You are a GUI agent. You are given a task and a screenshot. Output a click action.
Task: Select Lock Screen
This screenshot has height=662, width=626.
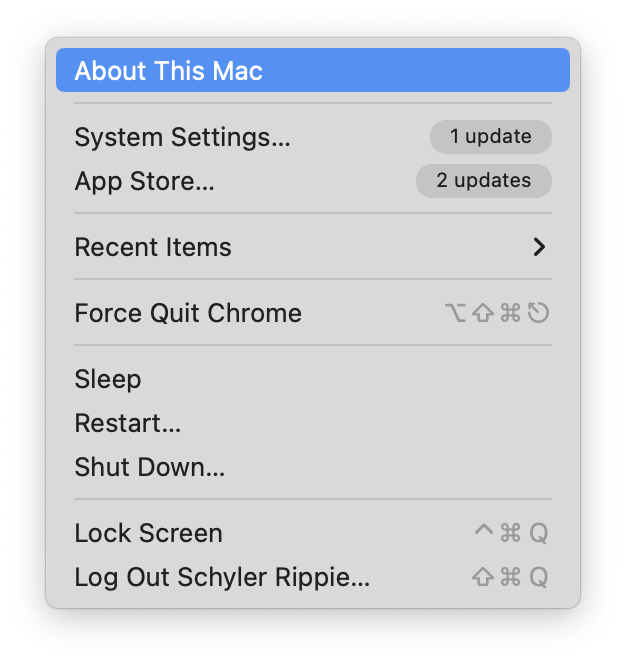(x=148, y=533)
